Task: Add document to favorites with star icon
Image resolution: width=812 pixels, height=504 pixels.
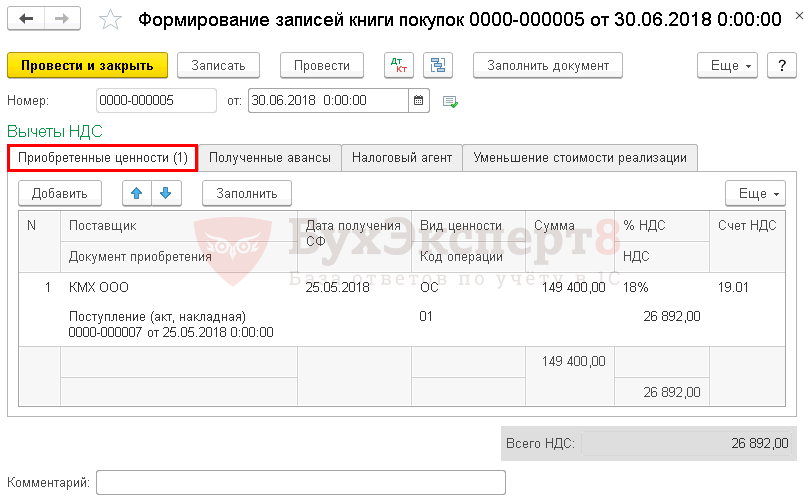Action: click(x=112, y=20)
